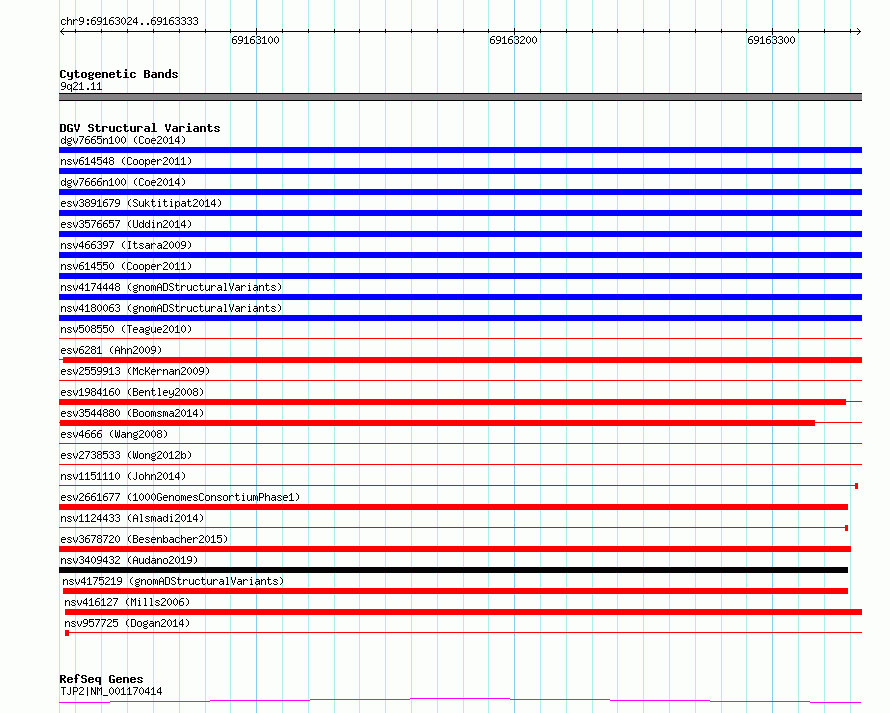
Task: Click esv3891679 (Suktitipat2014) label
Action: [x=141, y=203]
